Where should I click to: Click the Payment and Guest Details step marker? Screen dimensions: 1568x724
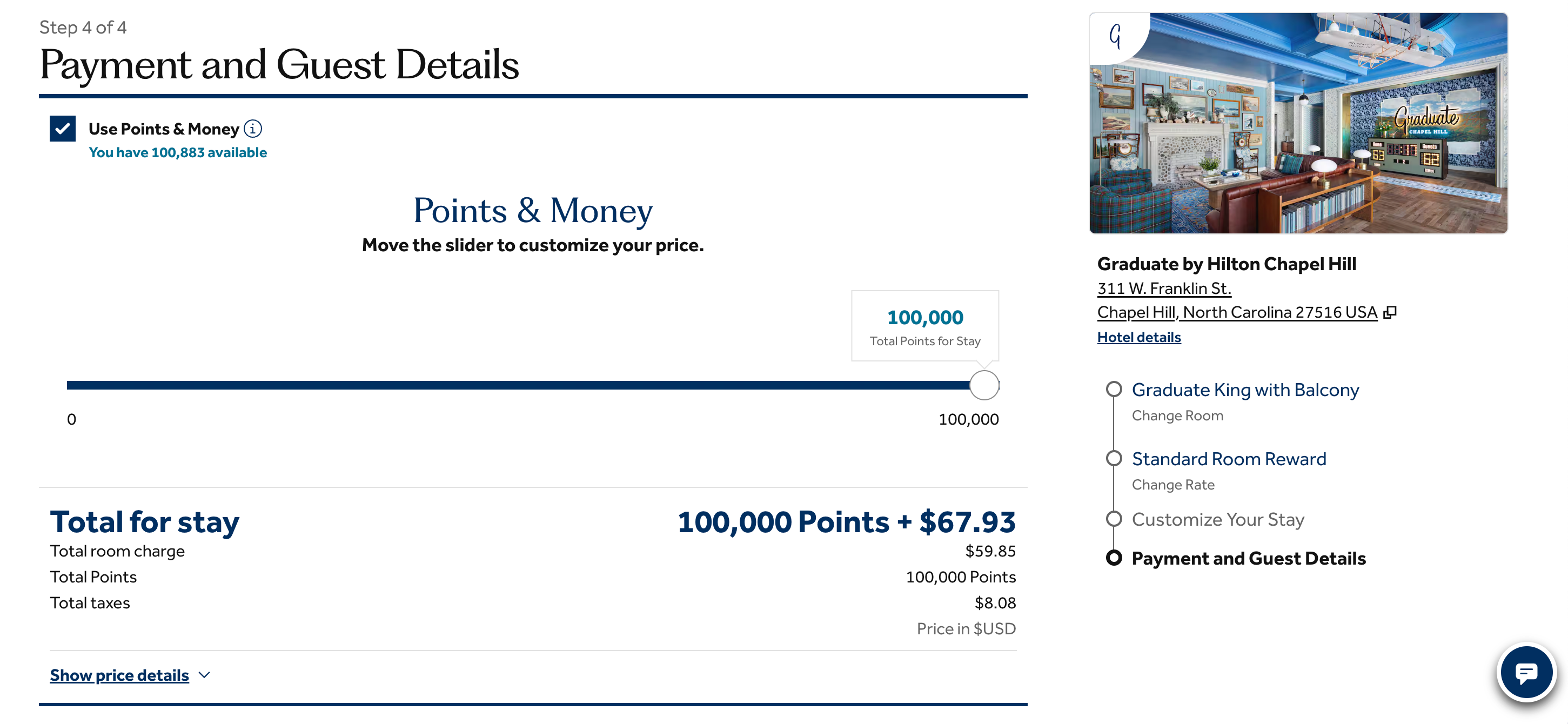(x=1114, y=558)
